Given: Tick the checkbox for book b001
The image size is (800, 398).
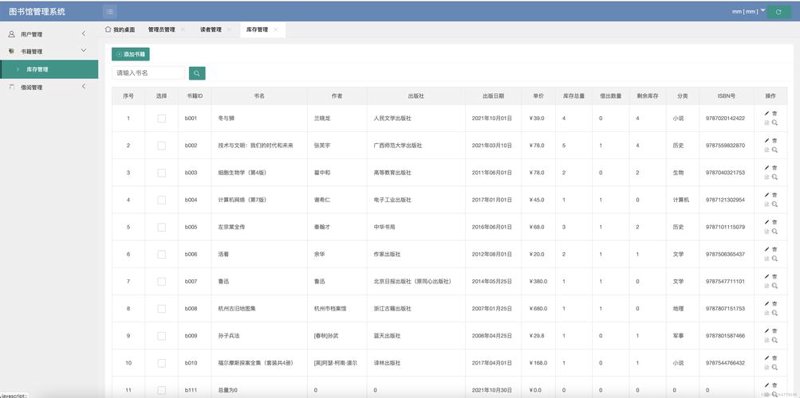Looking at the screenshot, I should tap(161, 118).
